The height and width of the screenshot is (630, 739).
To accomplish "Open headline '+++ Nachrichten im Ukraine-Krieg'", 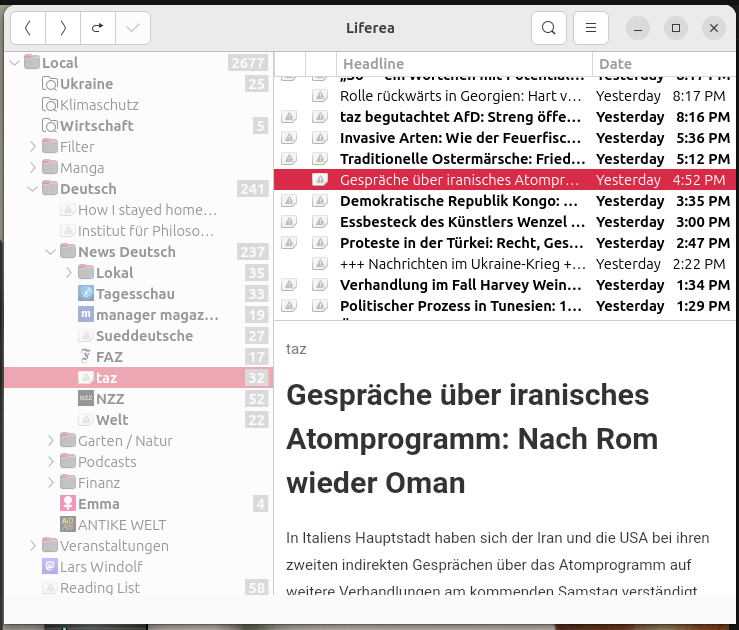I will tap(463, 264).
